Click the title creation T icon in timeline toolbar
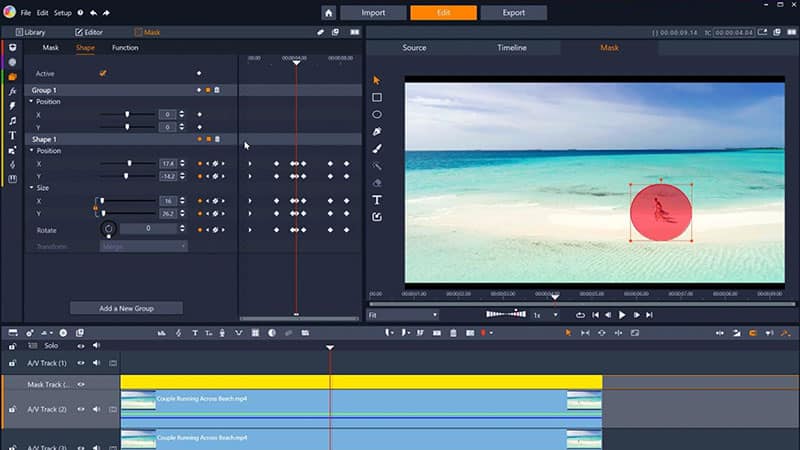The width and height of the screenshot is (800, 450). pos(195,333)
